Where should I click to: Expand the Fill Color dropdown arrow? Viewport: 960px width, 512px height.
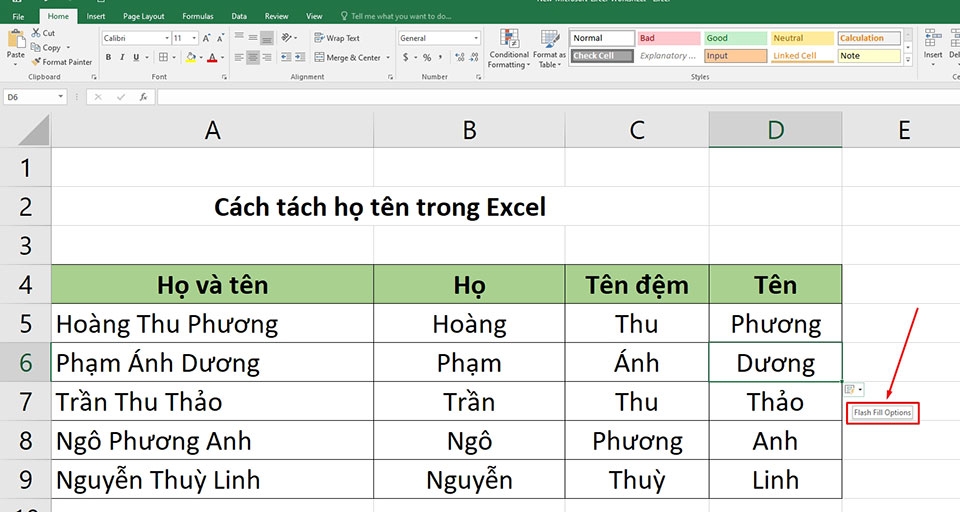click(201, 58)
